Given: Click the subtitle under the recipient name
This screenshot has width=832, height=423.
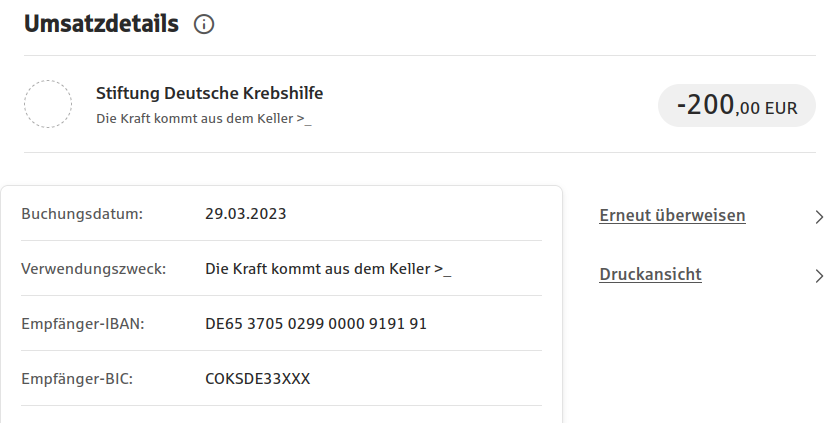Looking at the screenshot, I should point(204,119).
